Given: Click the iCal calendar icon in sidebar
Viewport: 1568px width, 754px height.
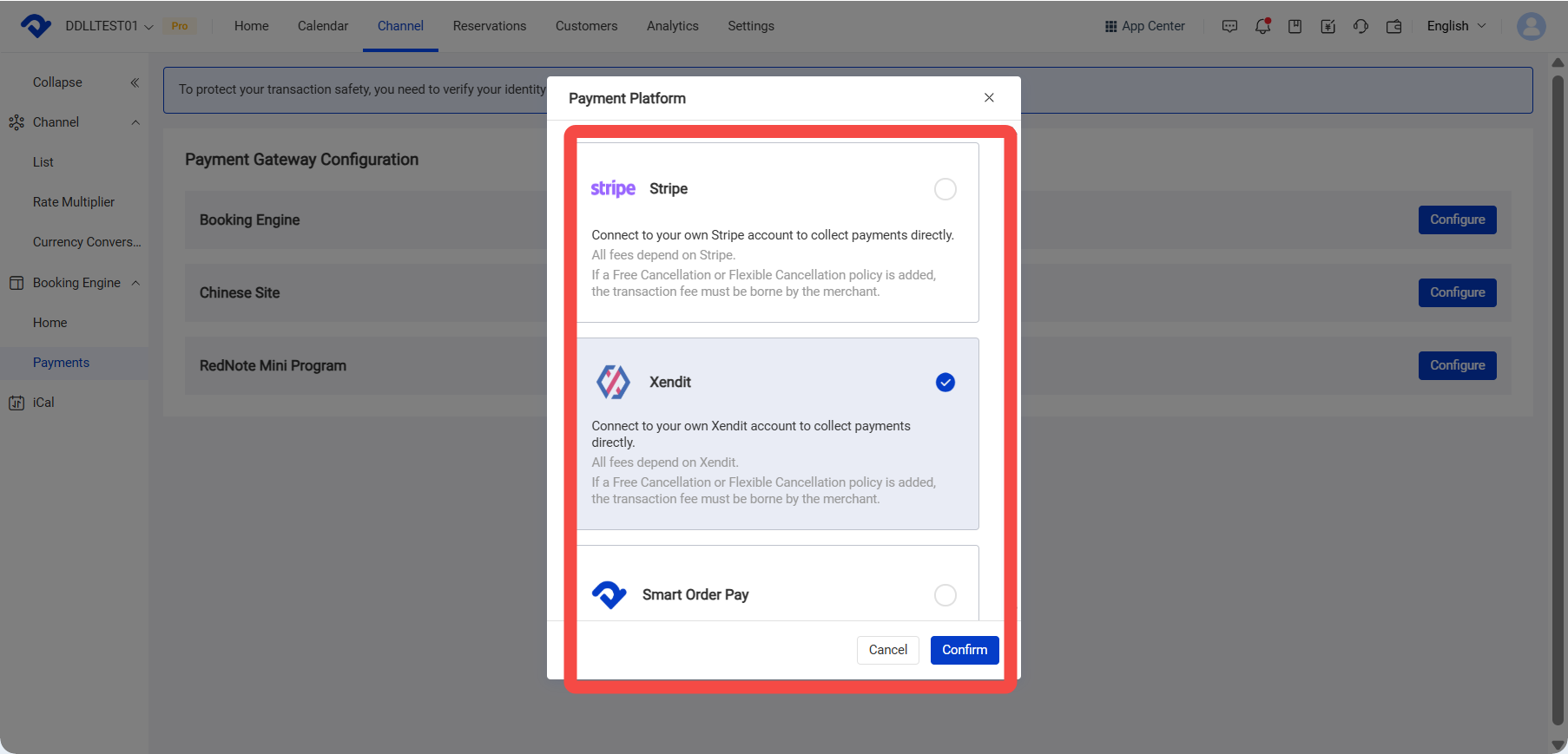Looking at the screenshot, I should [x=16, y=403].
